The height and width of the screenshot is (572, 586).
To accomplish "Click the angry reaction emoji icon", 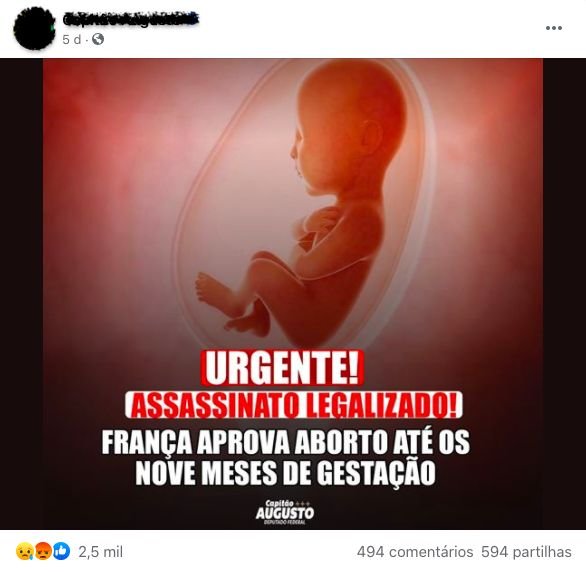I will 43,551.
